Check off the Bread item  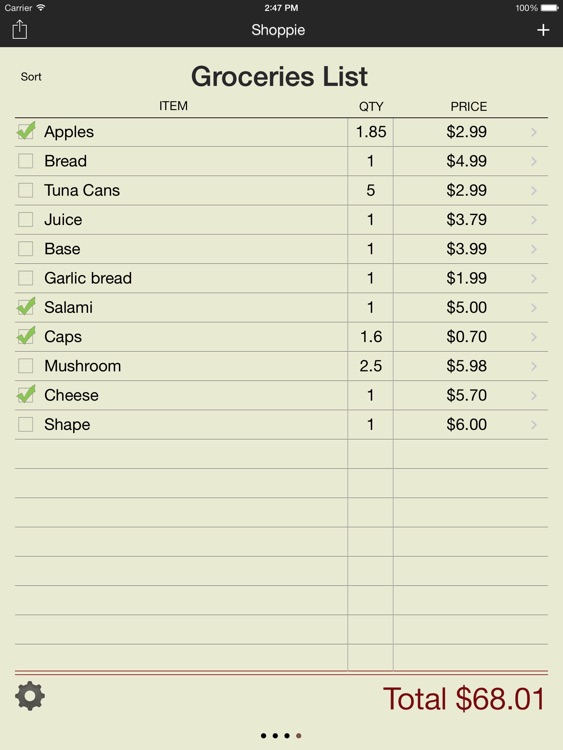(x=25, y=161)
